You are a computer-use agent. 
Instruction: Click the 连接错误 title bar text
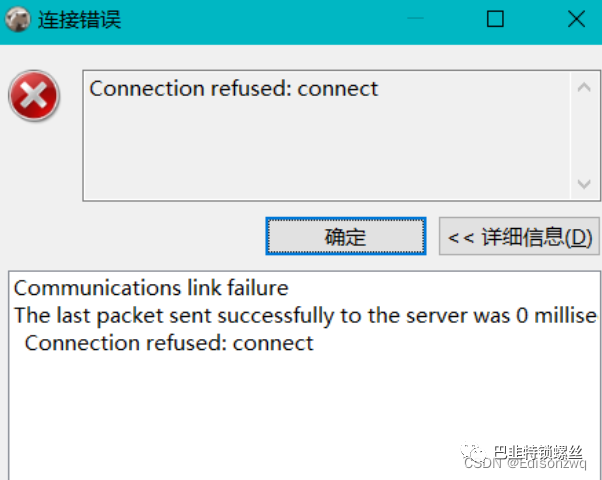pos(79,20)
